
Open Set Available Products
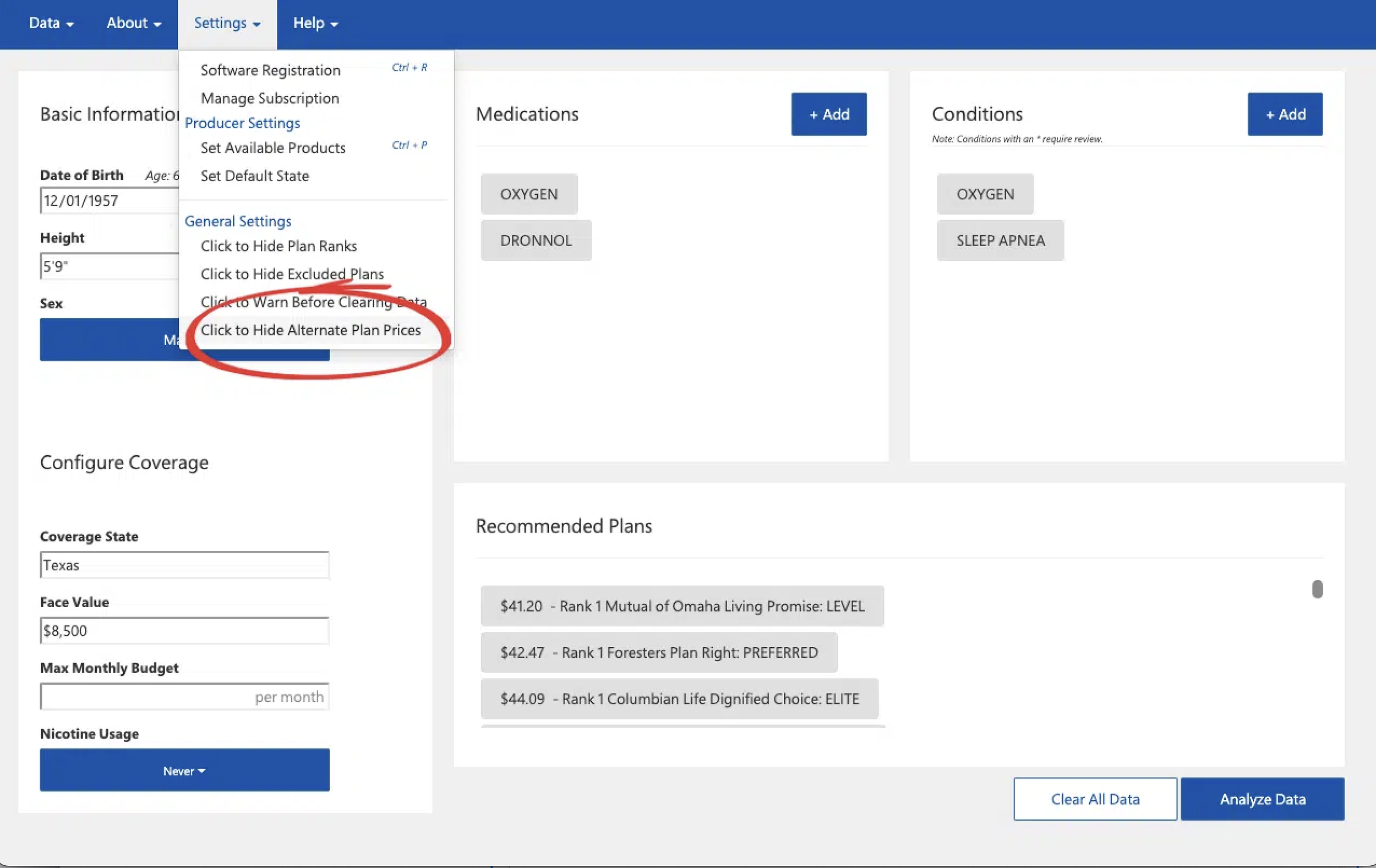tap(272, 148)
